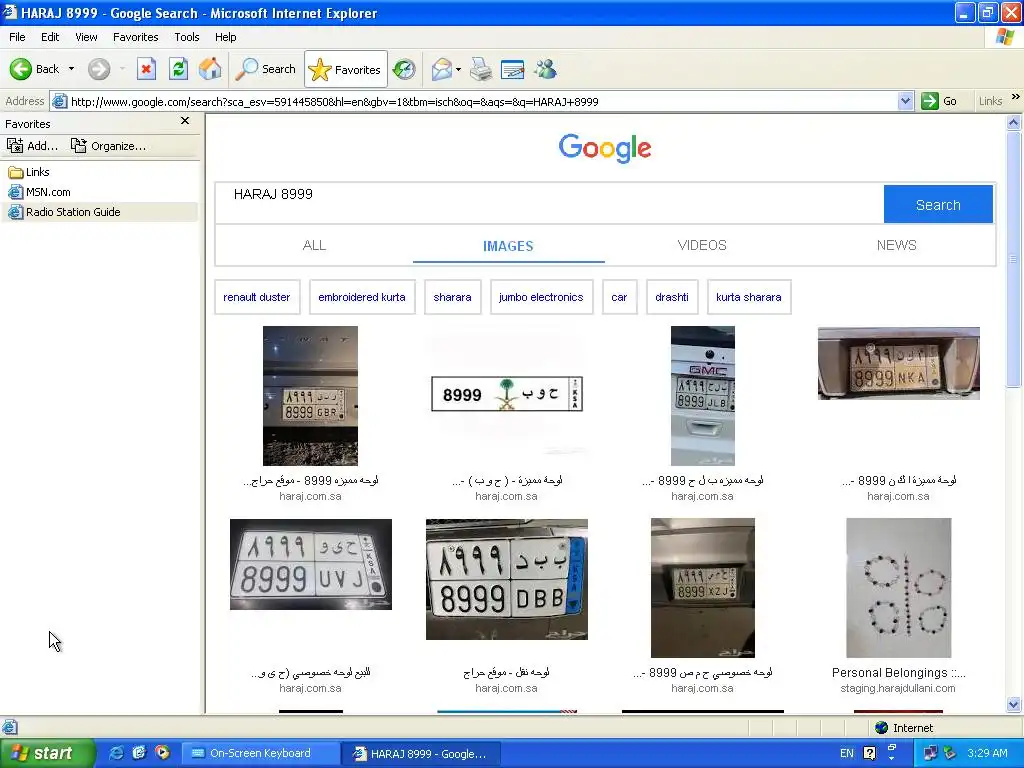Click the Go button
The image size is (1024, 768).
[939, 101]
